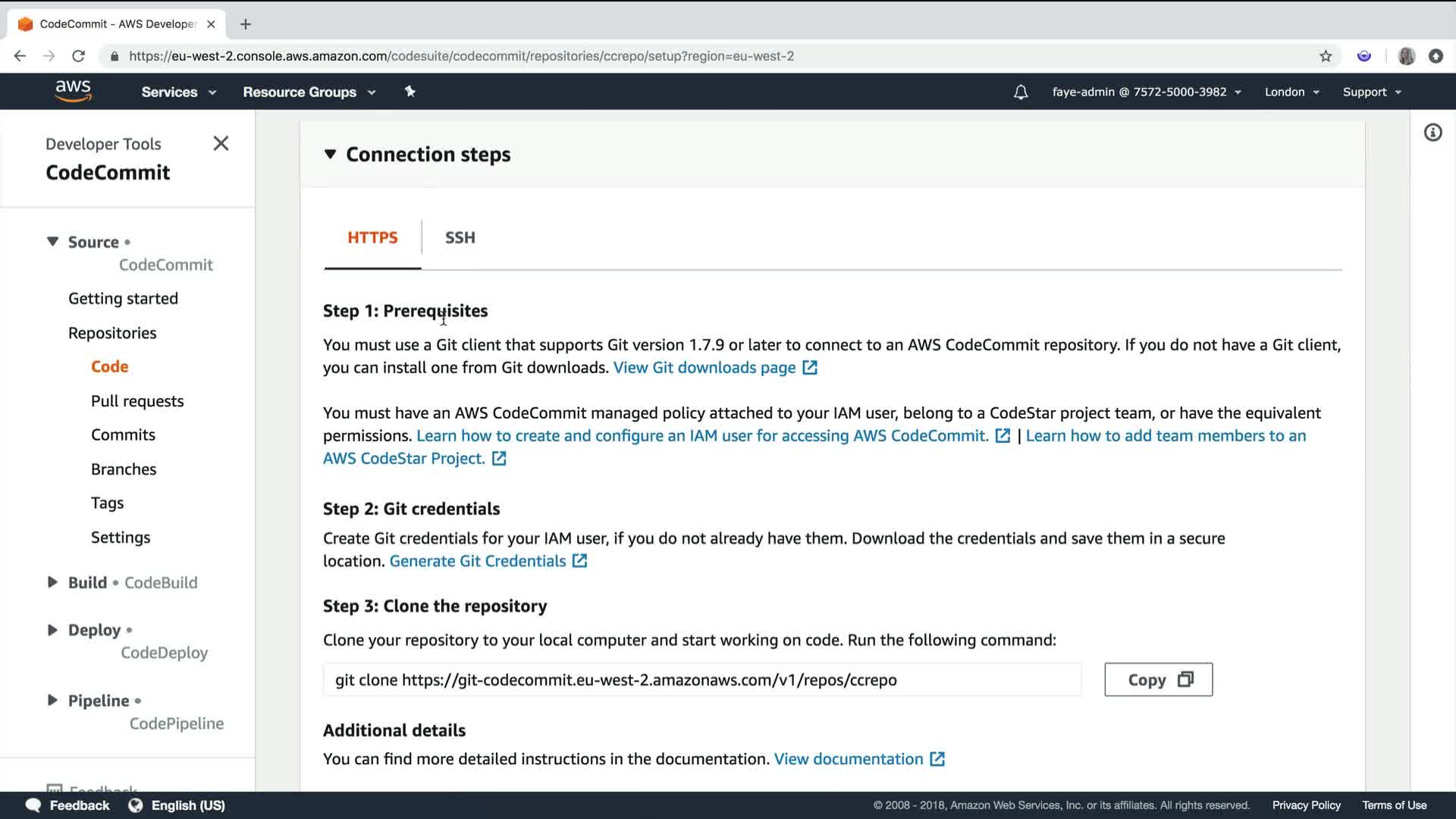Open the browser profile avatar icon
1456x819 pixels.
(1406, 56)
